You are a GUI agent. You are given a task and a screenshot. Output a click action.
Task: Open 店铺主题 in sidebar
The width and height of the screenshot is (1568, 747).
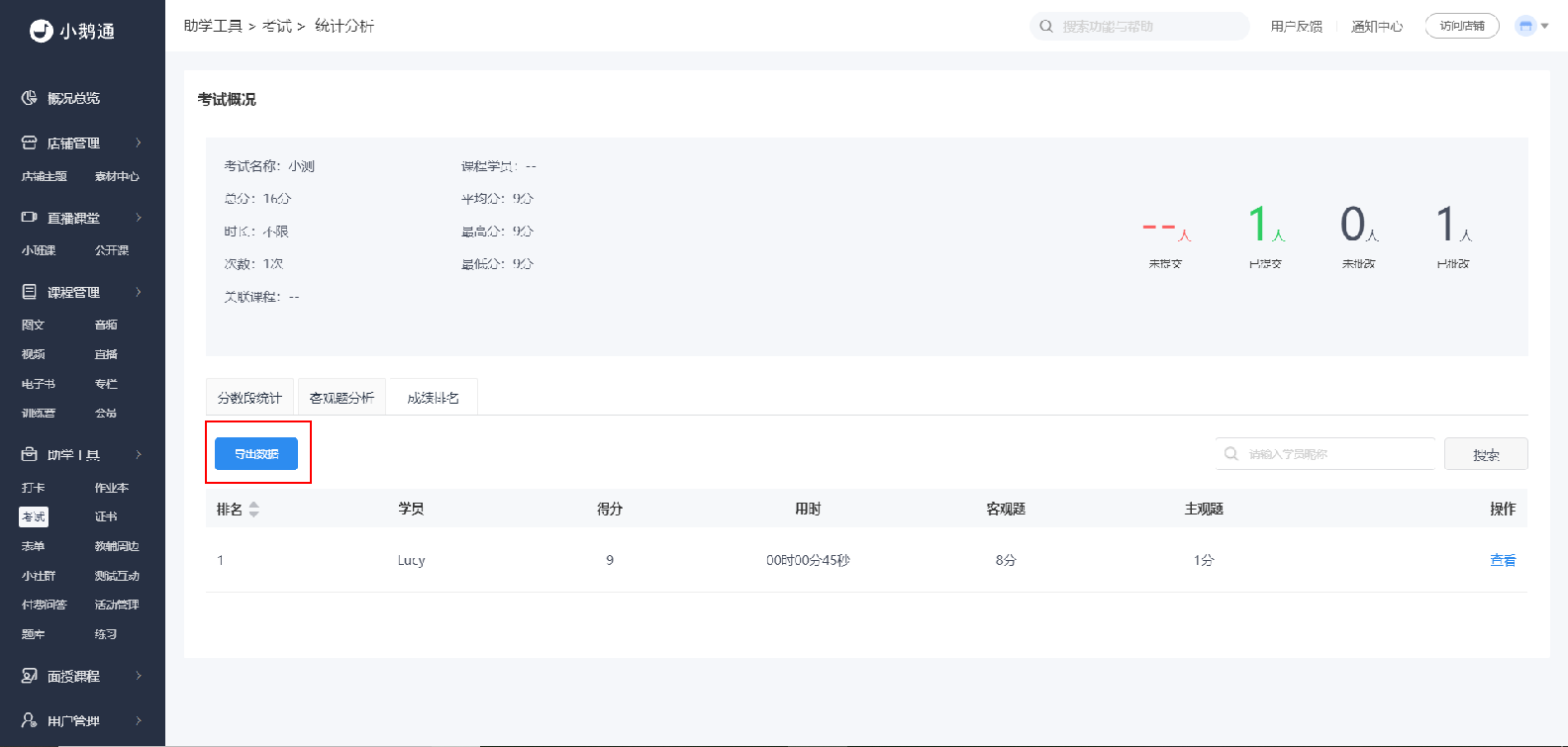click(45, 176)
